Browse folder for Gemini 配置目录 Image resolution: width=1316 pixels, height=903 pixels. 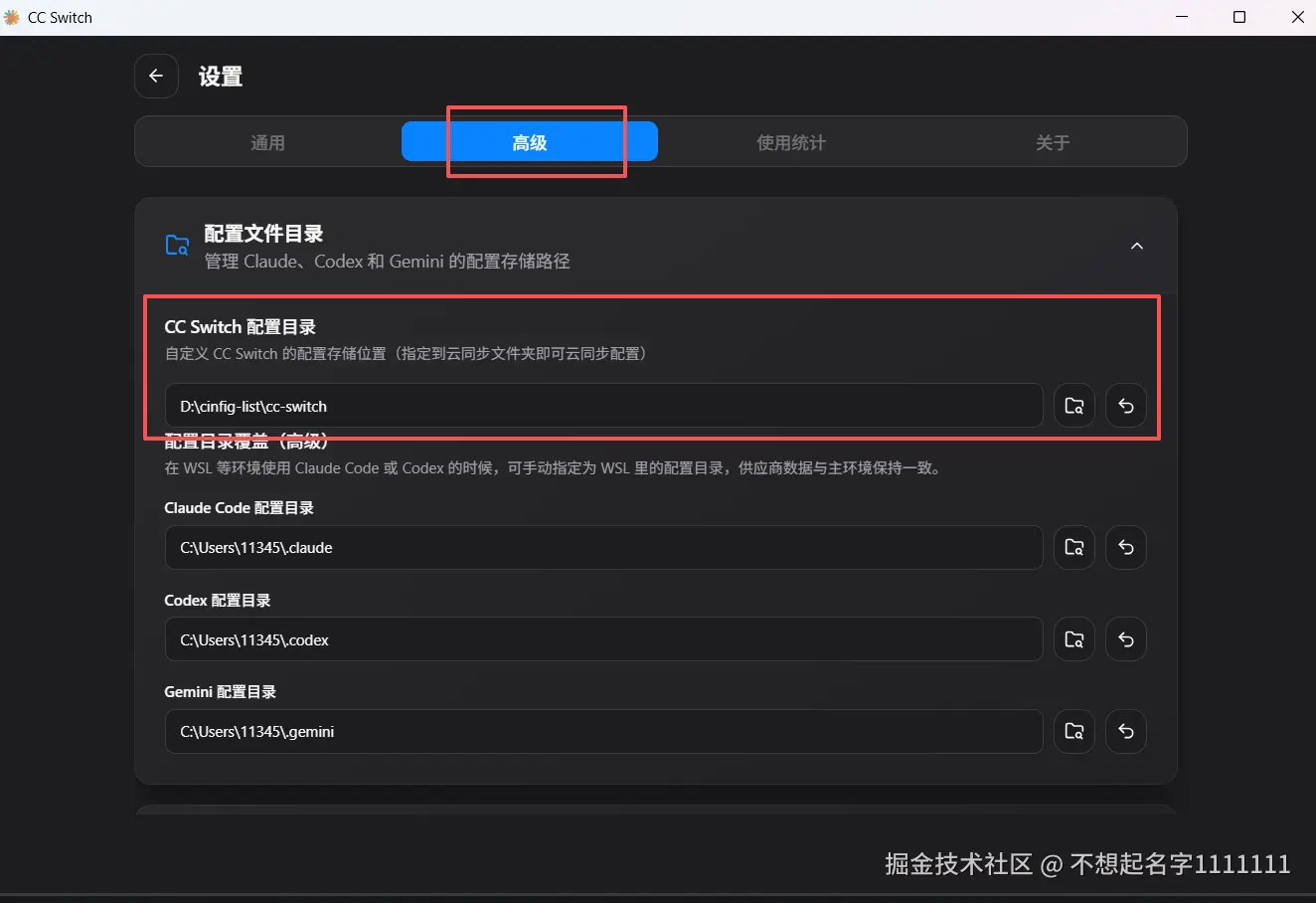[1074, 731]
